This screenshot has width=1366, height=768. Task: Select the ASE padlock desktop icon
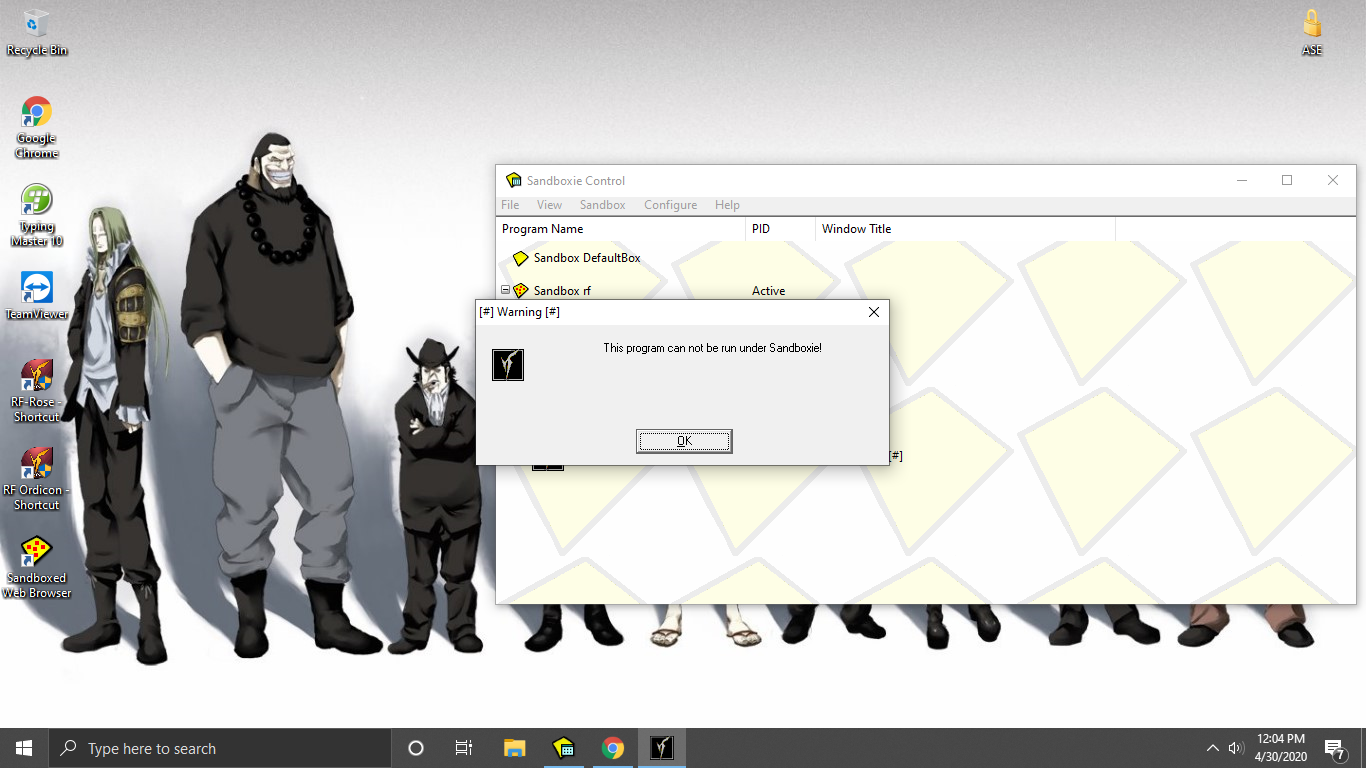tap(1312, 32)
